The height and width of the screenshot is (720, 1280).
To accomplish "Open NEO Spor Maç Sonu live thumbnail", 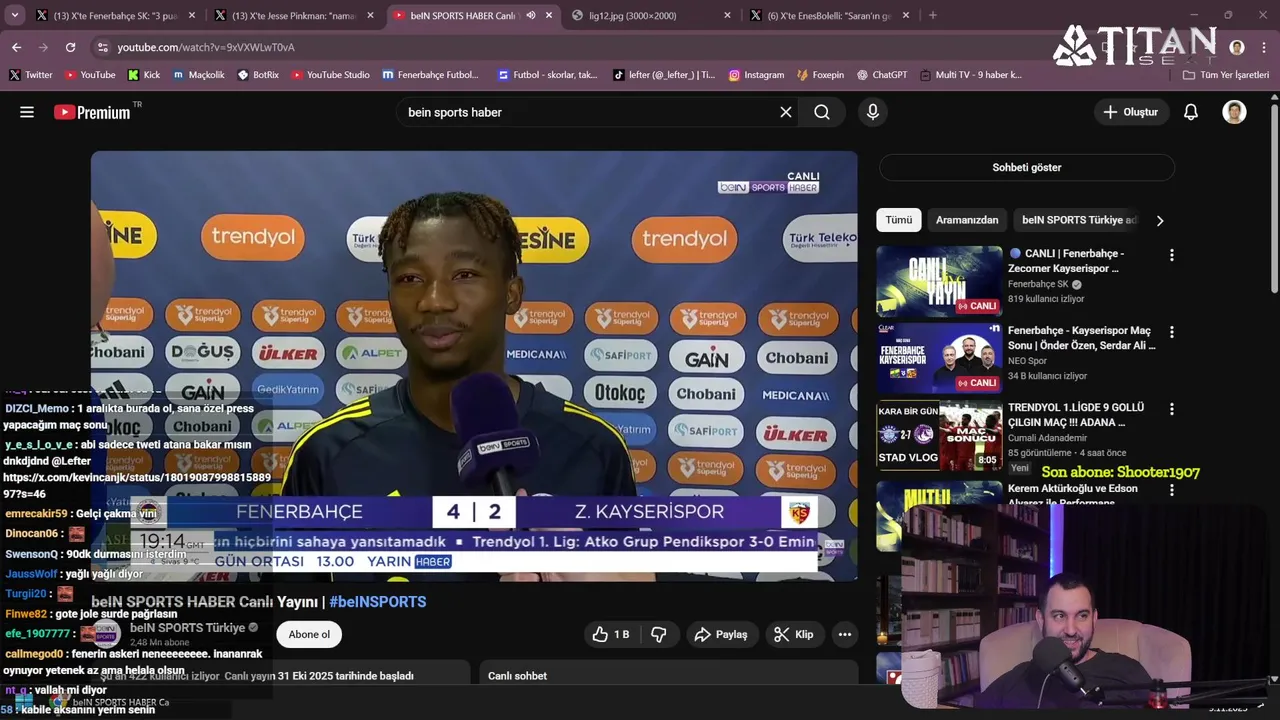I will [939, 358].
